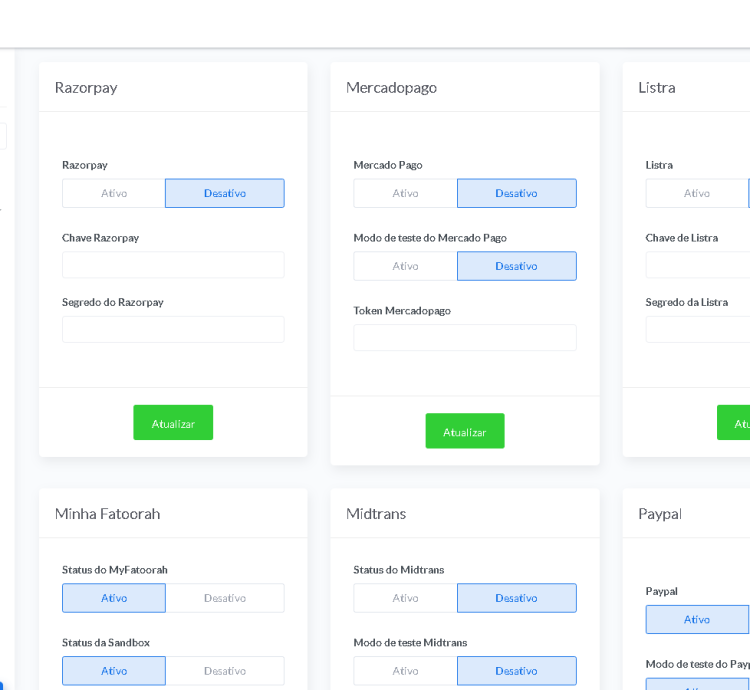
Task: Enable Mercado Pago with the Ativo option
Action: (x=405, y=193)
